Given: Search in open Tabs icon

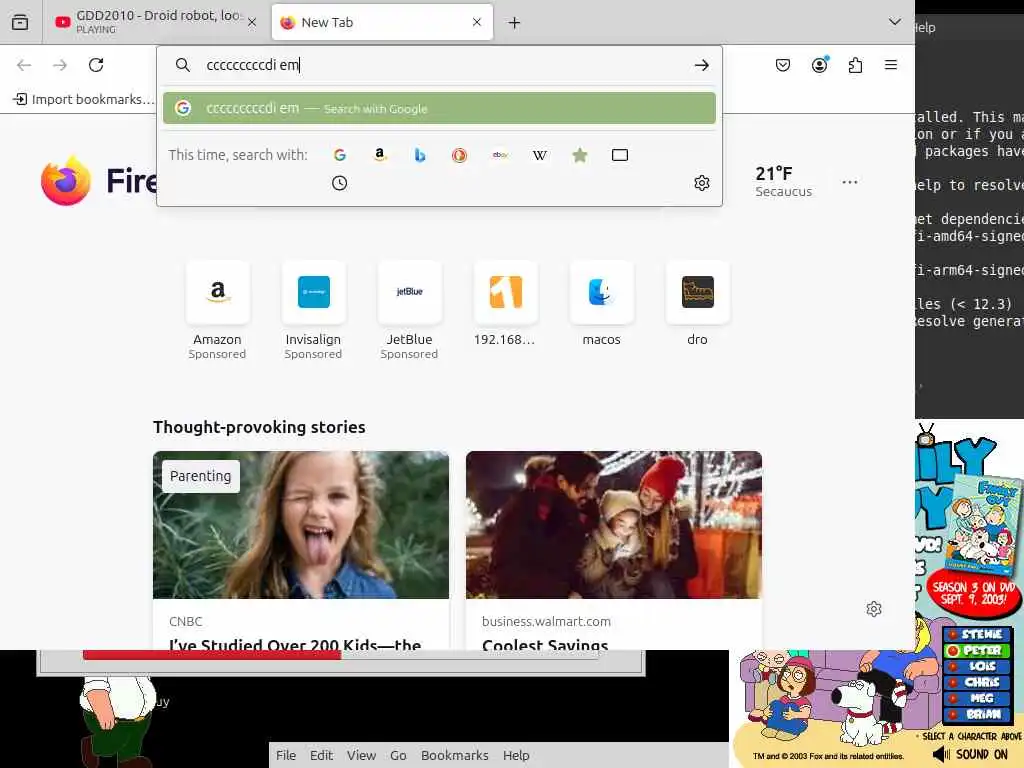Looking at the screenshot, I should 620,155.
